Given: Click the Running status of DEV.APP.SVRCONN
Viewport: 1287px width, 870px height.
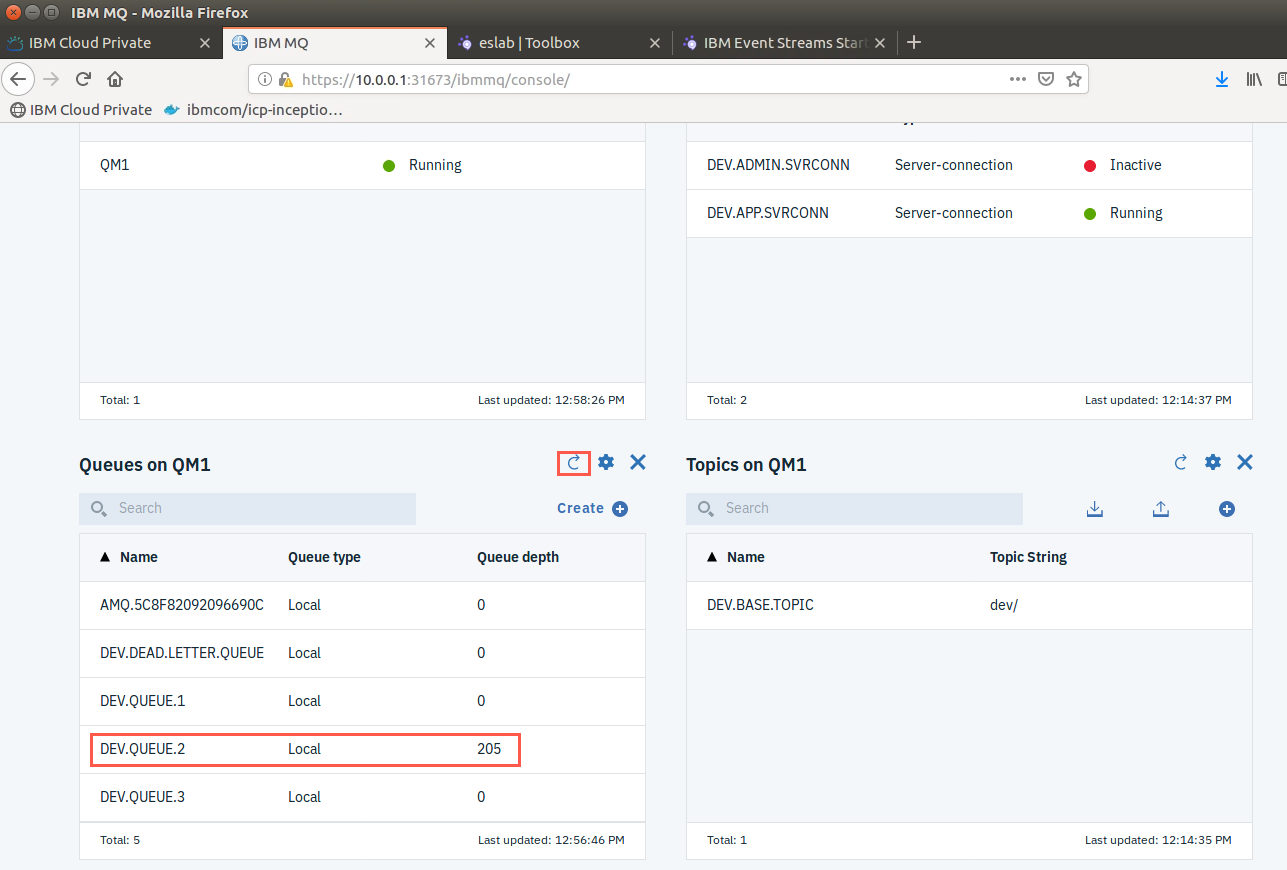Looking at the screenshot, I should coord(1136,213).
